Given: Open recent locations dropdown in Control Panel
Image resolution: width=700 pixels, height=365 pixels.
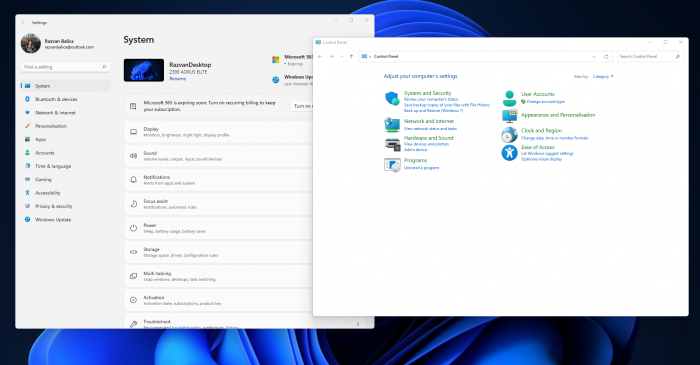Looking at the screenshot, I should 342,57.
